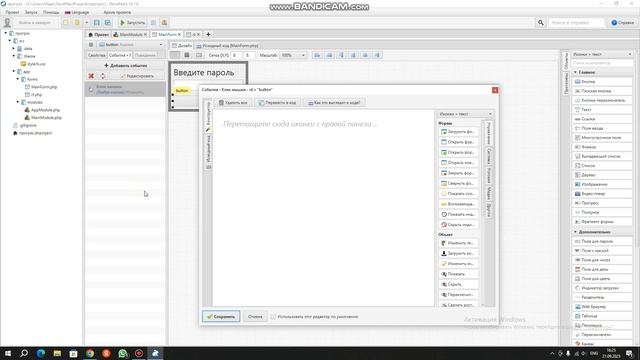The width and height of the screenshot is (640, 360).
Task: Open AppModule.php in project tree
Action: (42, 110)
